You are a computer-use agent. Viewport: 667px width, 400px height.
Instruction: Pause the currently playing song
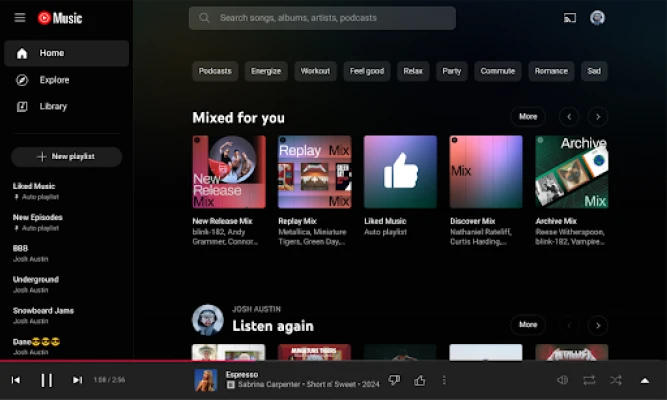(46, 380)
